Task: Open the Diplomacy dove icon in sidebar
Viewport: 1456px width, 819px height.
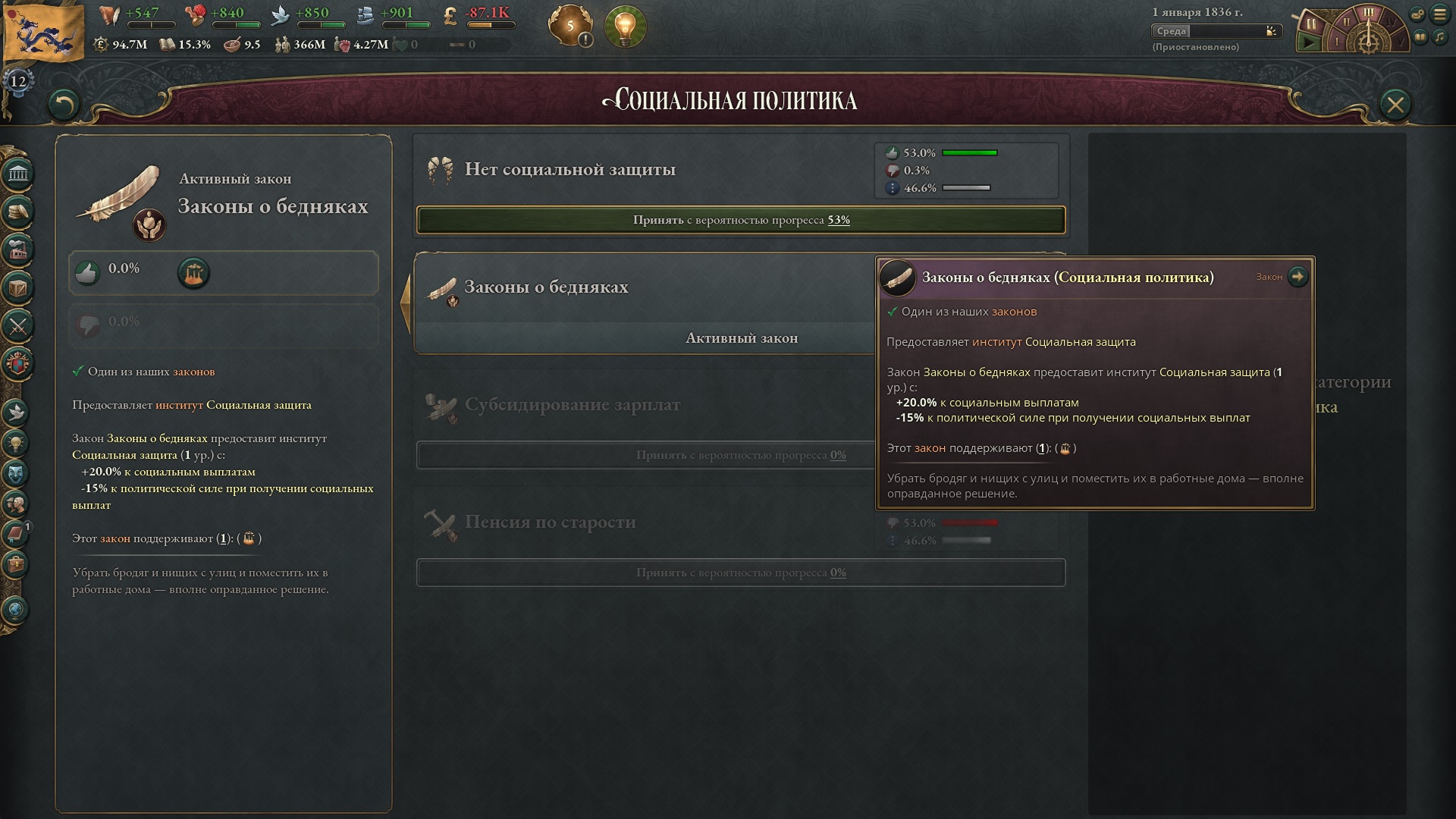Action: 17,412
